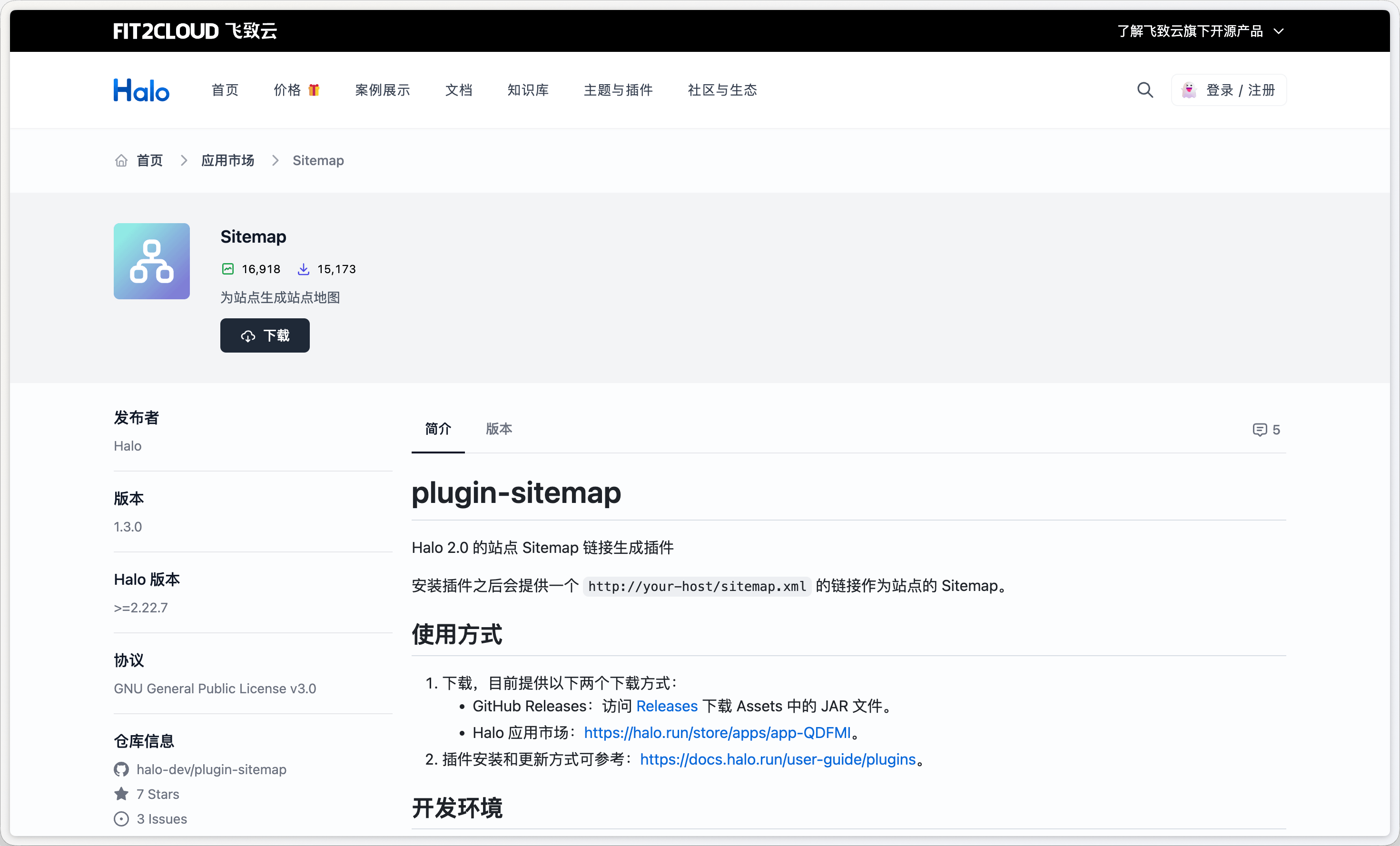Click the 开发环境 heading
Screen dimensions: 1400x846
(457, 807)
